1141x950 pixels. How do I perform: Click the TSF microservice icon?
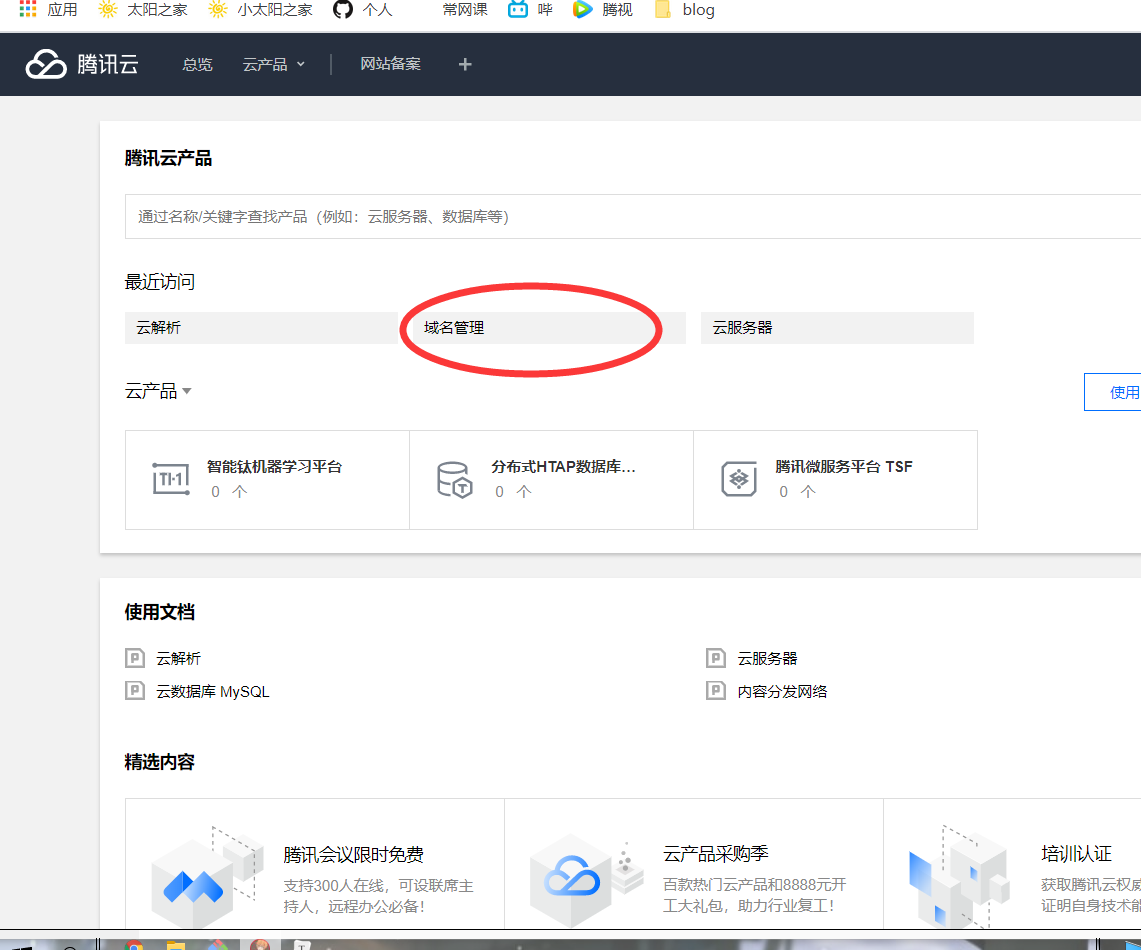pos(739,479)
